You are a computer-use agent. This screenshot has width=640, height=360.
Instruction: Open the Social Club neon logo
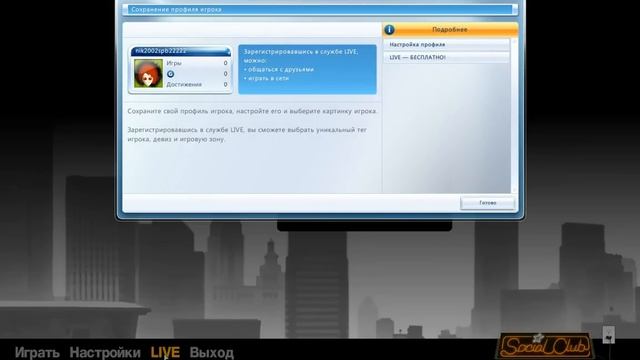[545, 346]
